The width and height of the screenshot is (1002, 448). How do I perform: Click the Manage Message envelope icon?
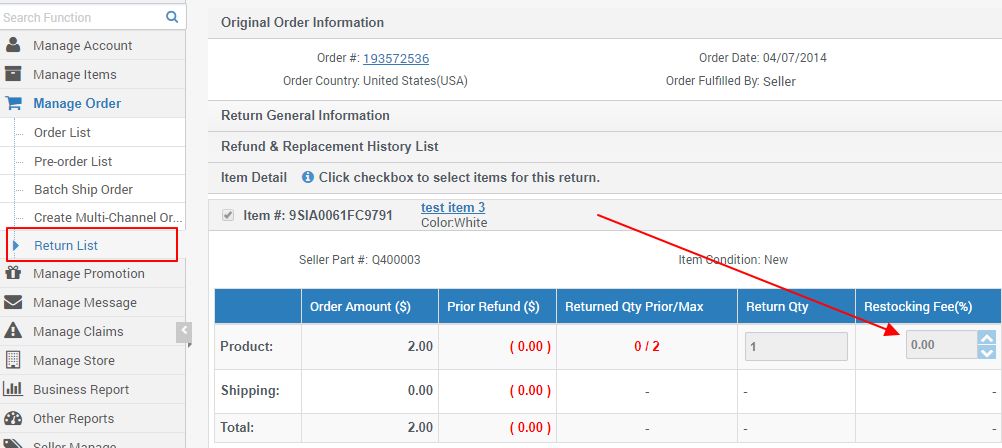13,302
